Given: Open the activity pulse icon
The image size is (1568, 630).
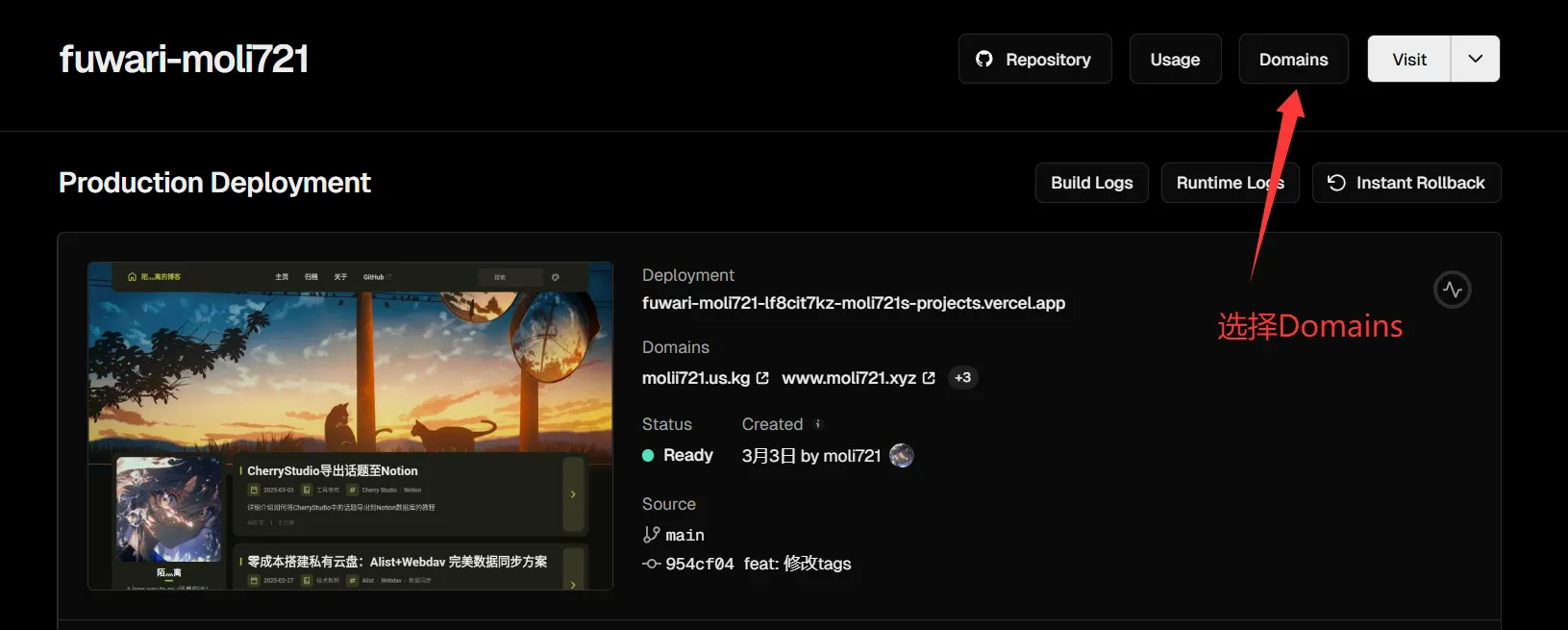Looking at the screenshot, I should (1453, 290).
